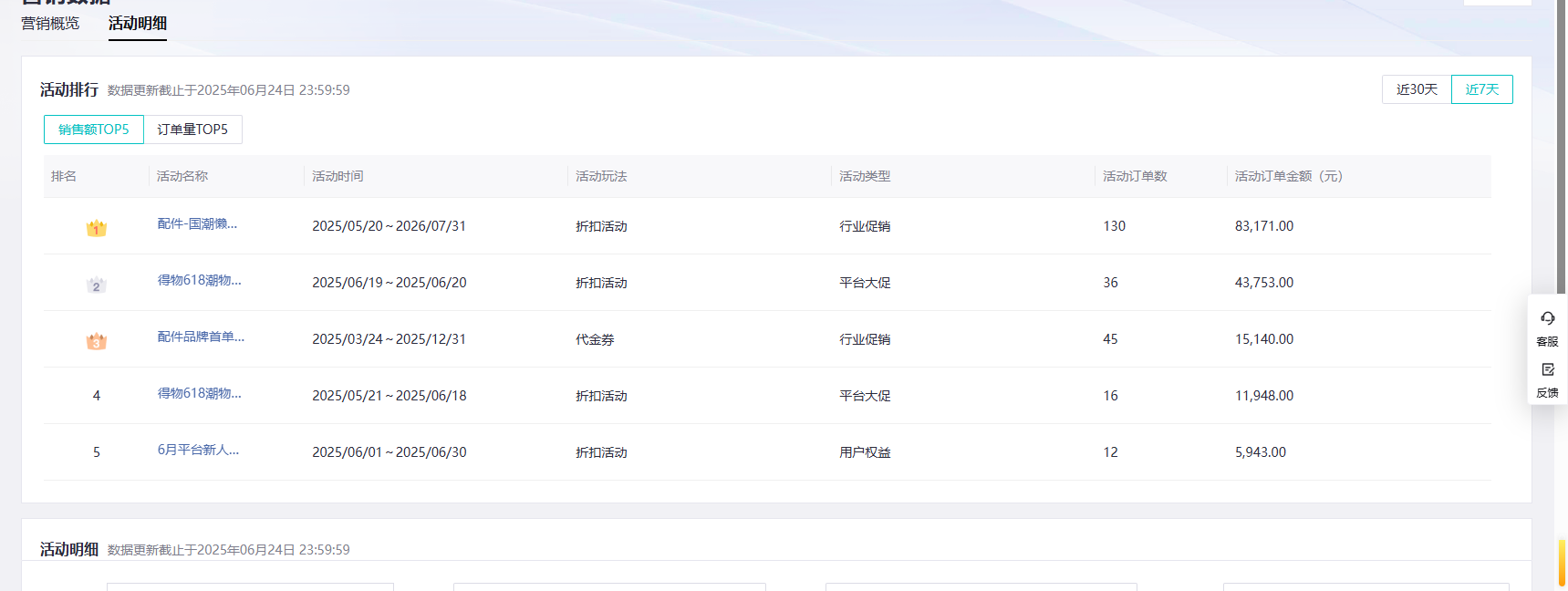Click the 反馈 feedback icon
The width and height of the screenshot is (1568, 591).
1547,370
